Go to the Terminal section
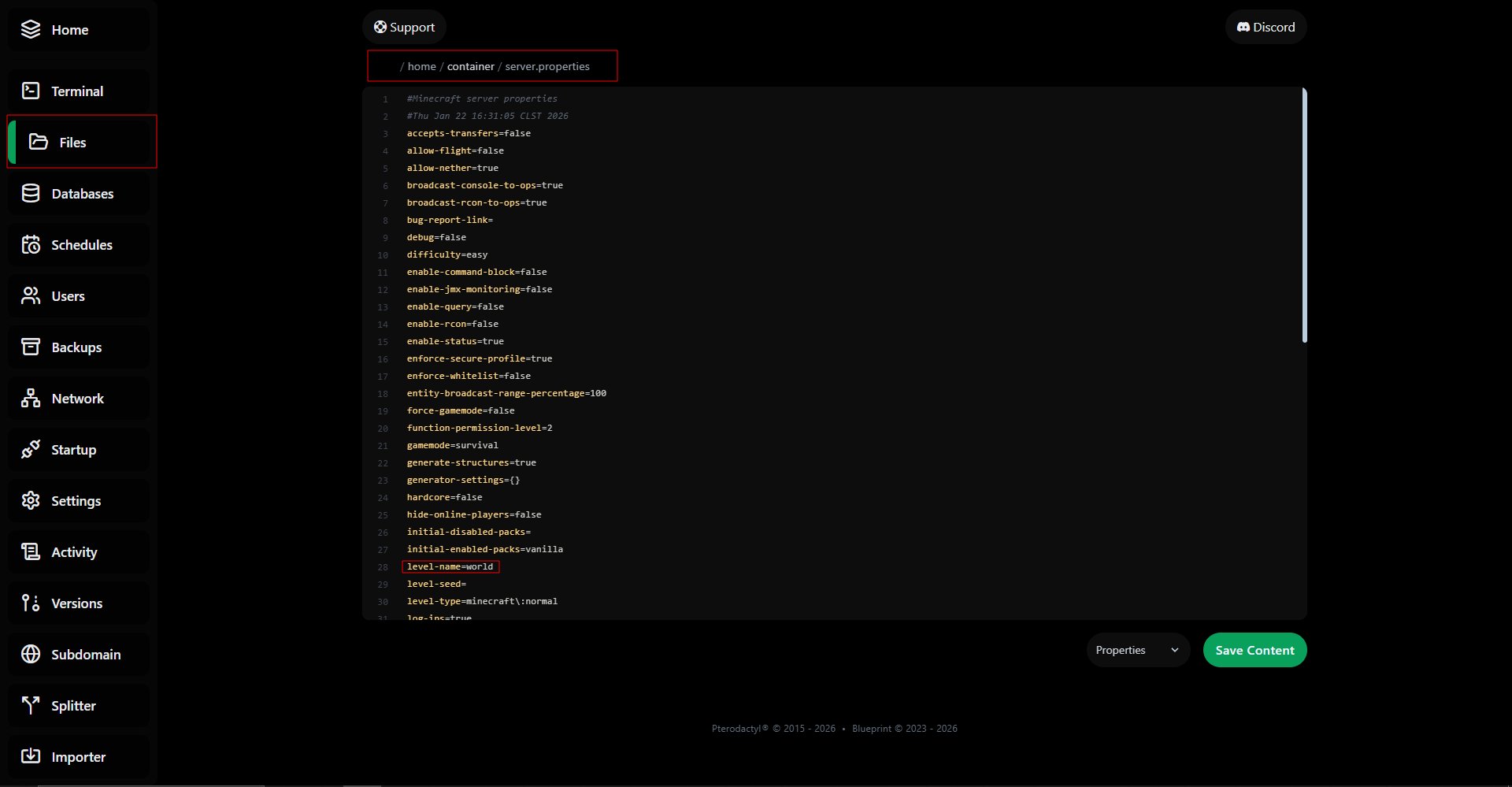 79,91
